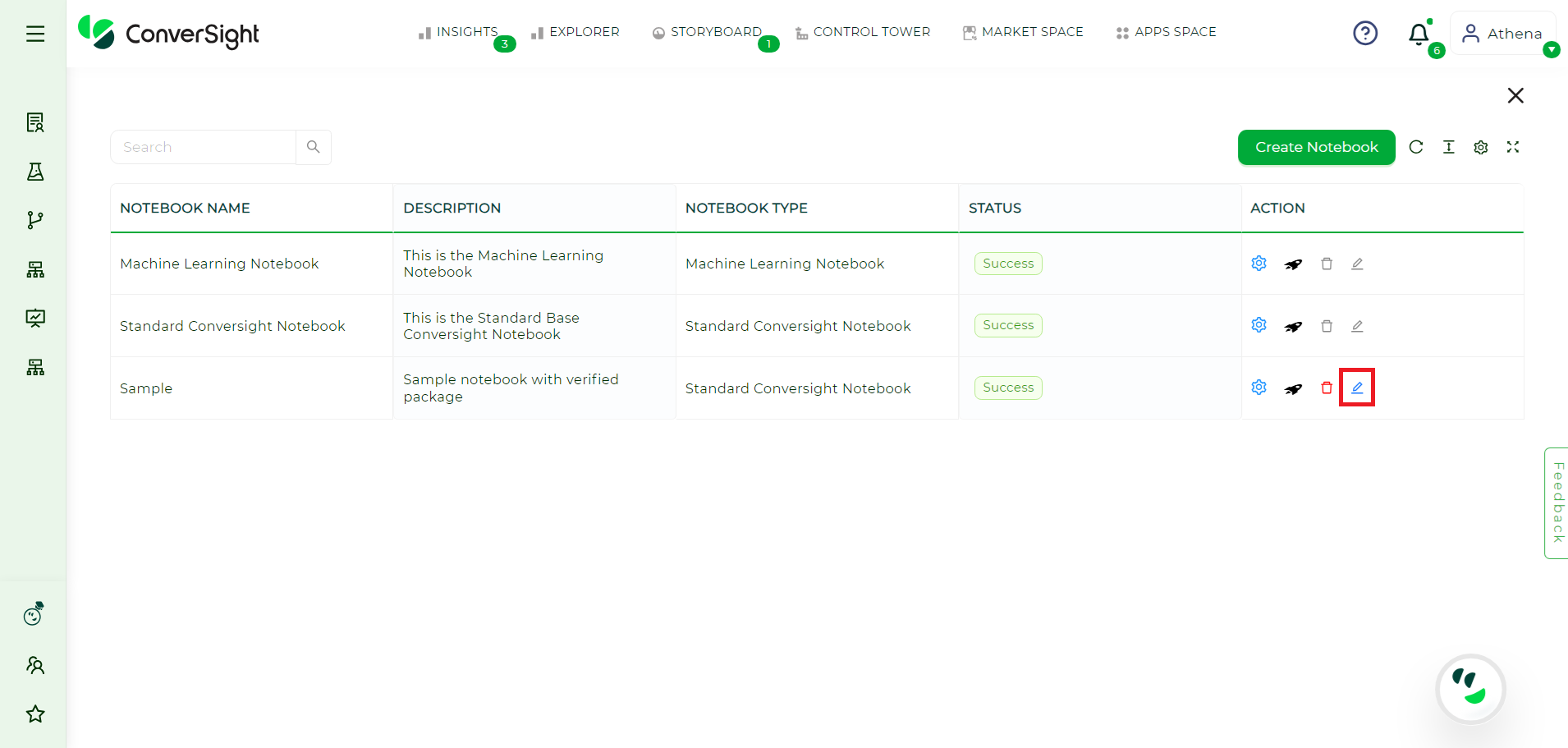Open the sidebar users icon
1568x748 pixels.
tap(35, 665)
